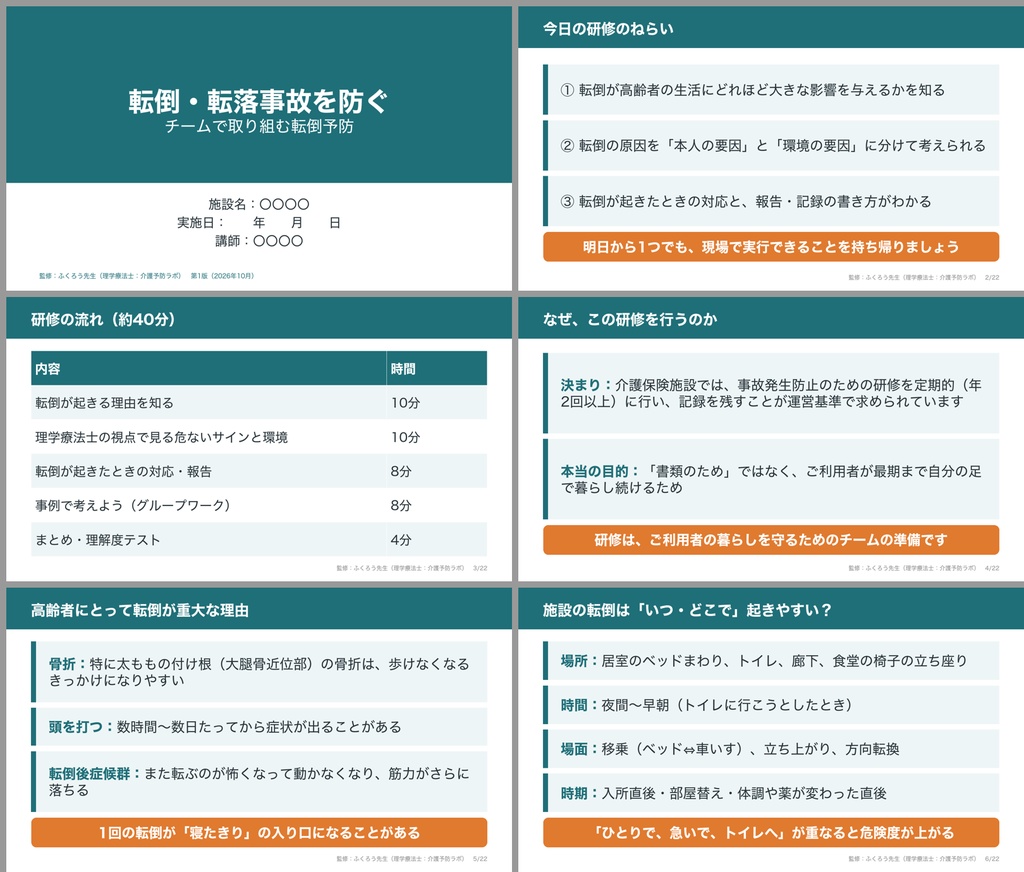Click the 内容 table header

coord(209,368)
